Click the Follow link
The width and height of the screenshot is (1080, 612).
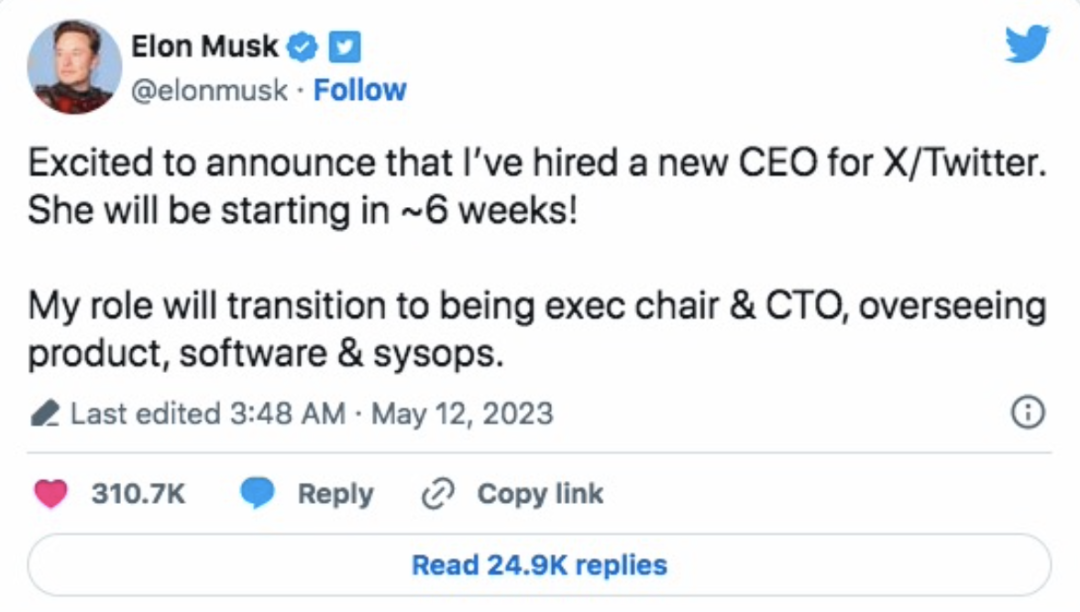pos(360,90)
